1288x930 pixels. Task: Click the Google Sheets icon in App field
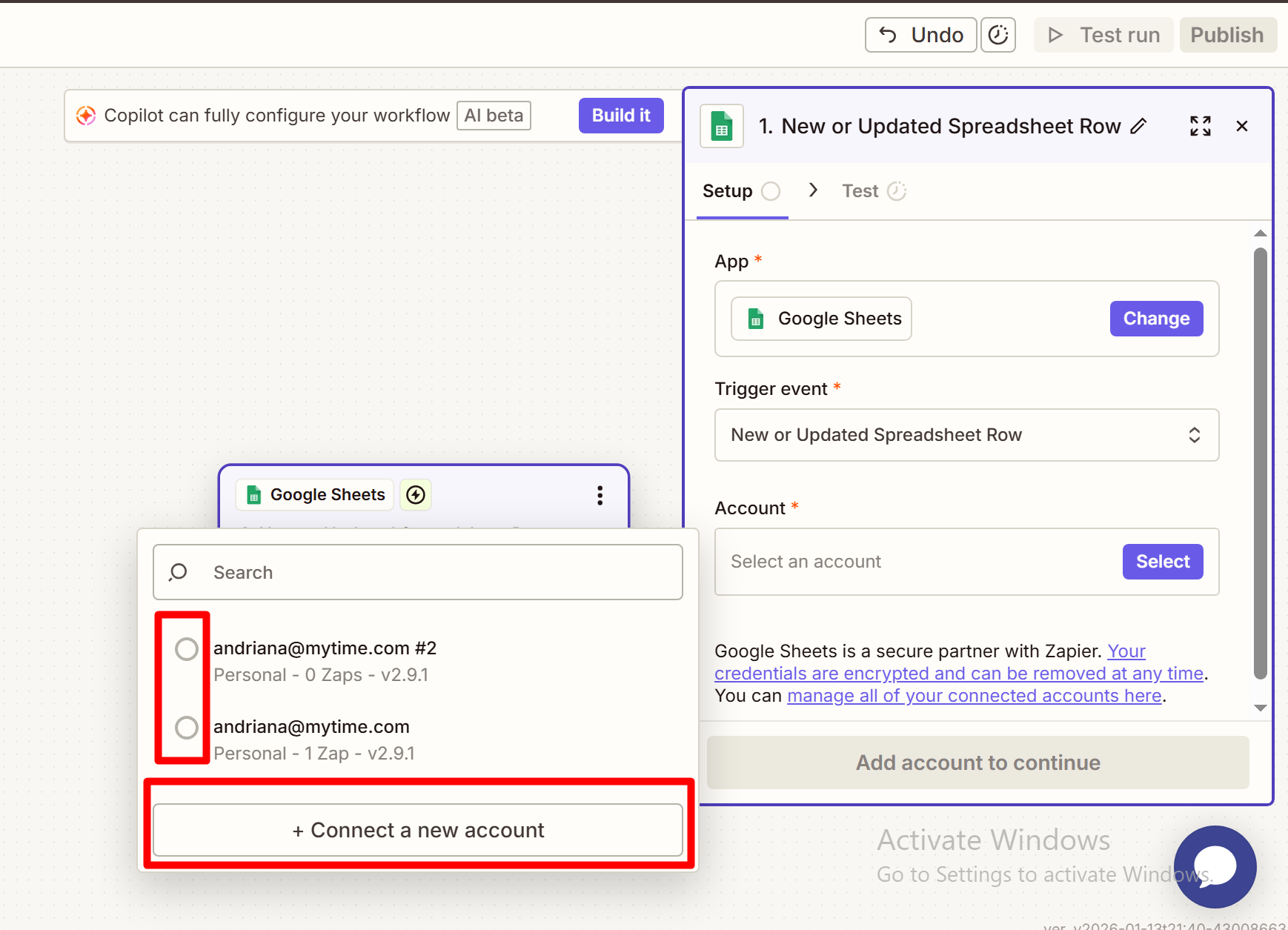point(755,319)
